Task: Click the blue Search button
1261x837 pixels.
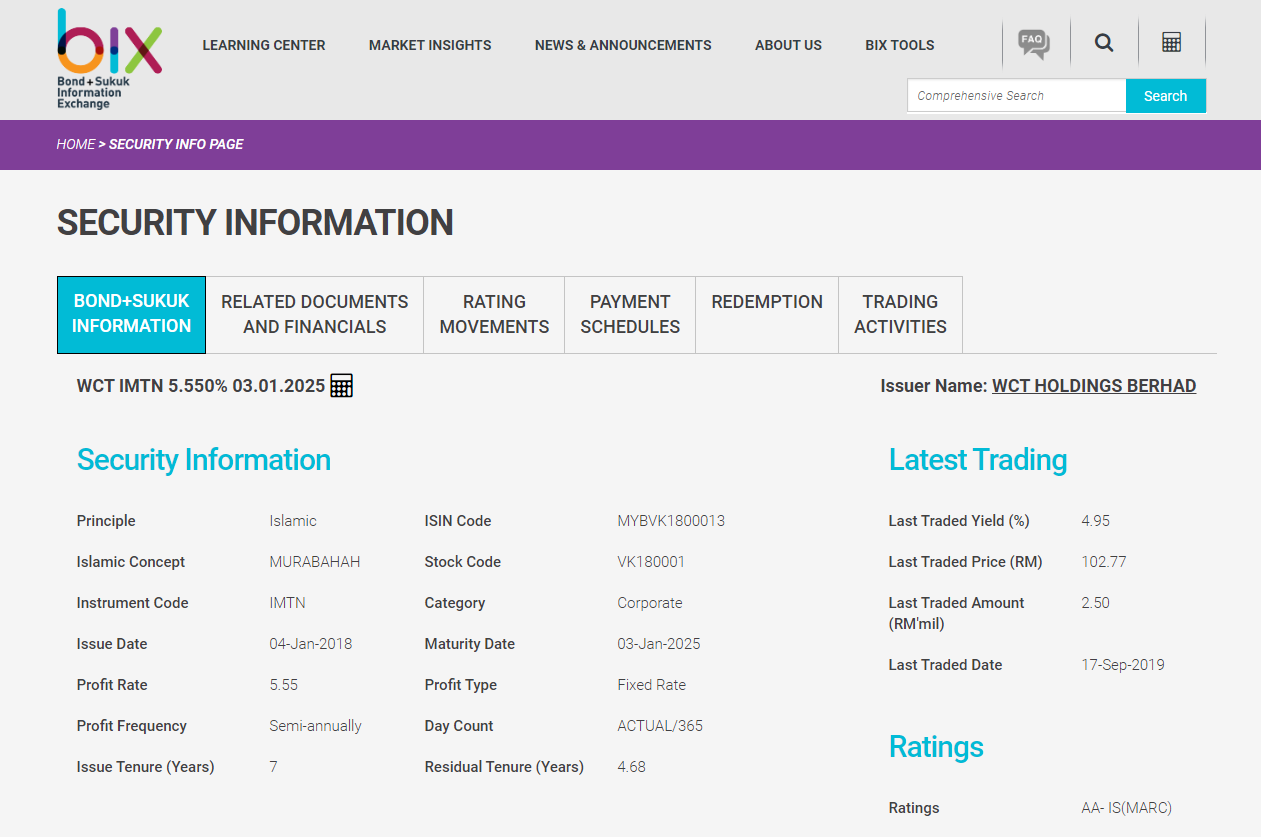Action: click(1166, 96)
